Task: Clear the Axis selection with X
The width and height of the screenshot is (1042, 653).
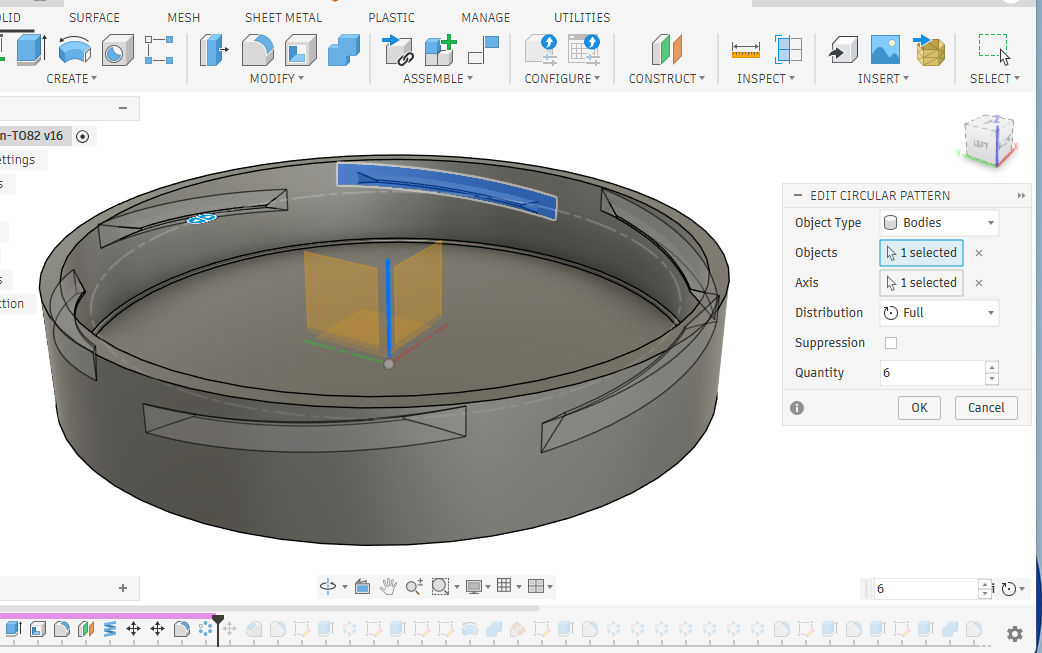Action: (979, 283)
